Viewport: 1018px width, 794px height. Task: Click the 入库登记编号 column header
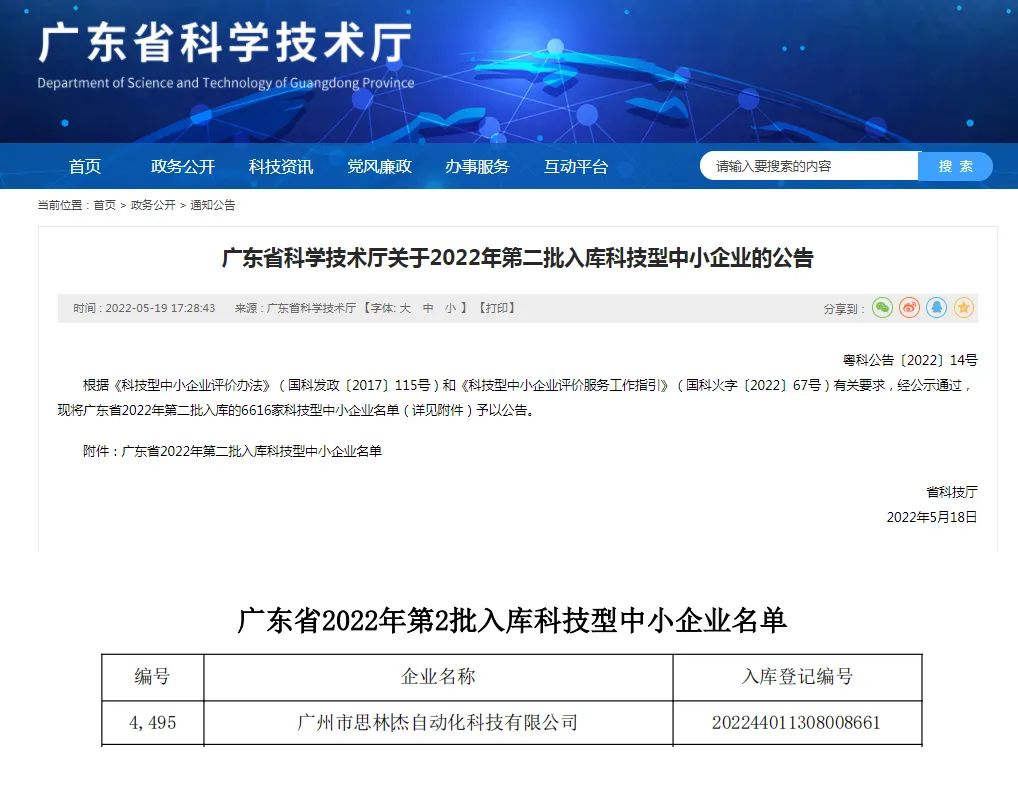click(797, 676)
